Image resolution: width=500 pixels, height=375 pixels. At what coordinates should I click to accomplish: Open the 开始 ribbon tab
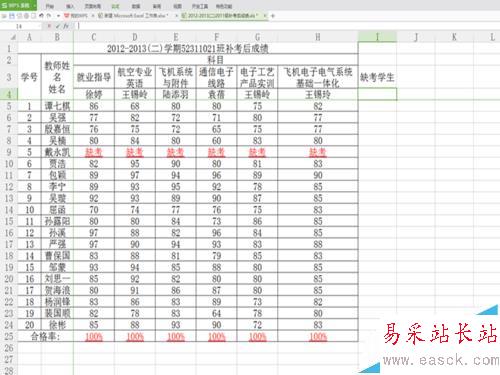(50, 6)
